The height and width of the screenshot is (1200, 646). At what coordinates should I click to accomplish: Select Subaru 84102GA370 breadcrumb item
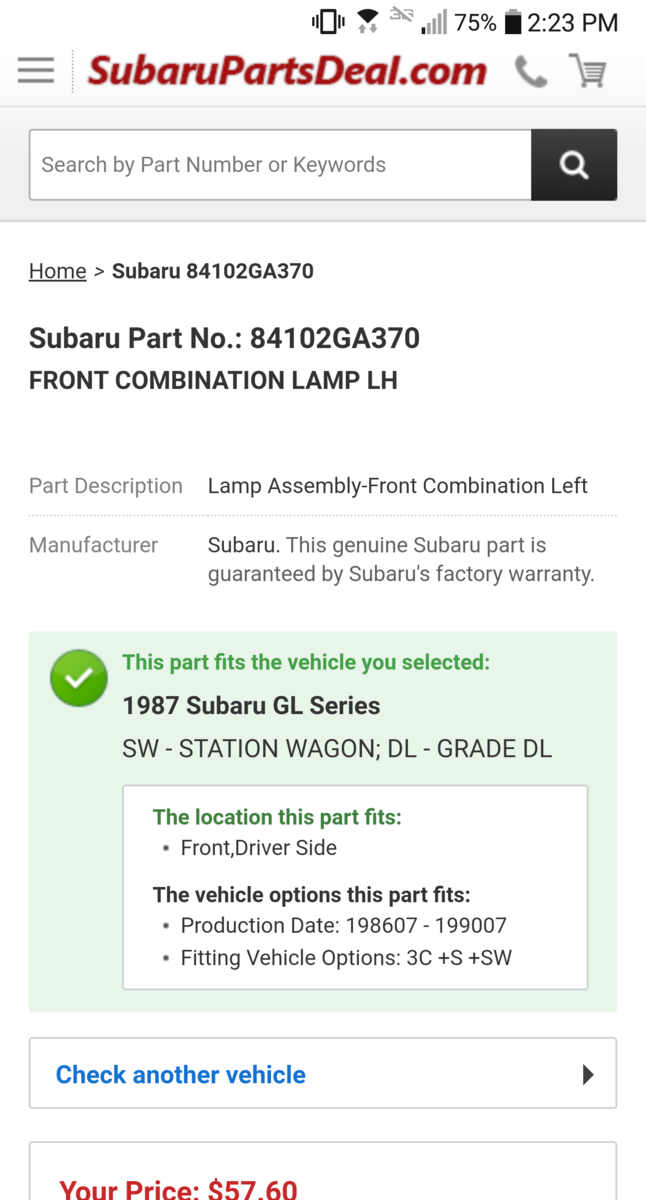point(213,271)
